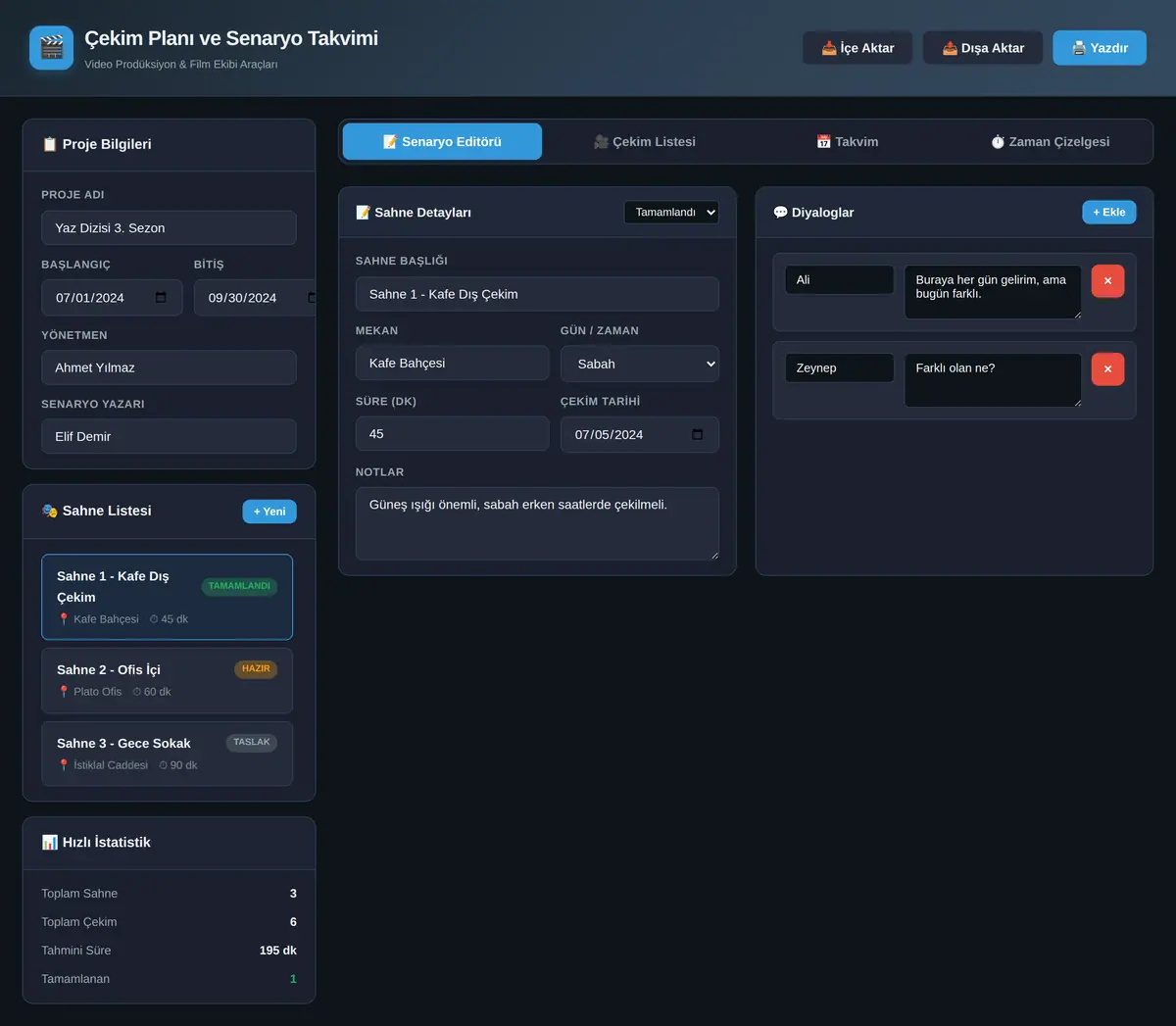Click the Tahmini Süre value 195 dk
This screenshot has height=1026, width=1176.
point(277,951)
